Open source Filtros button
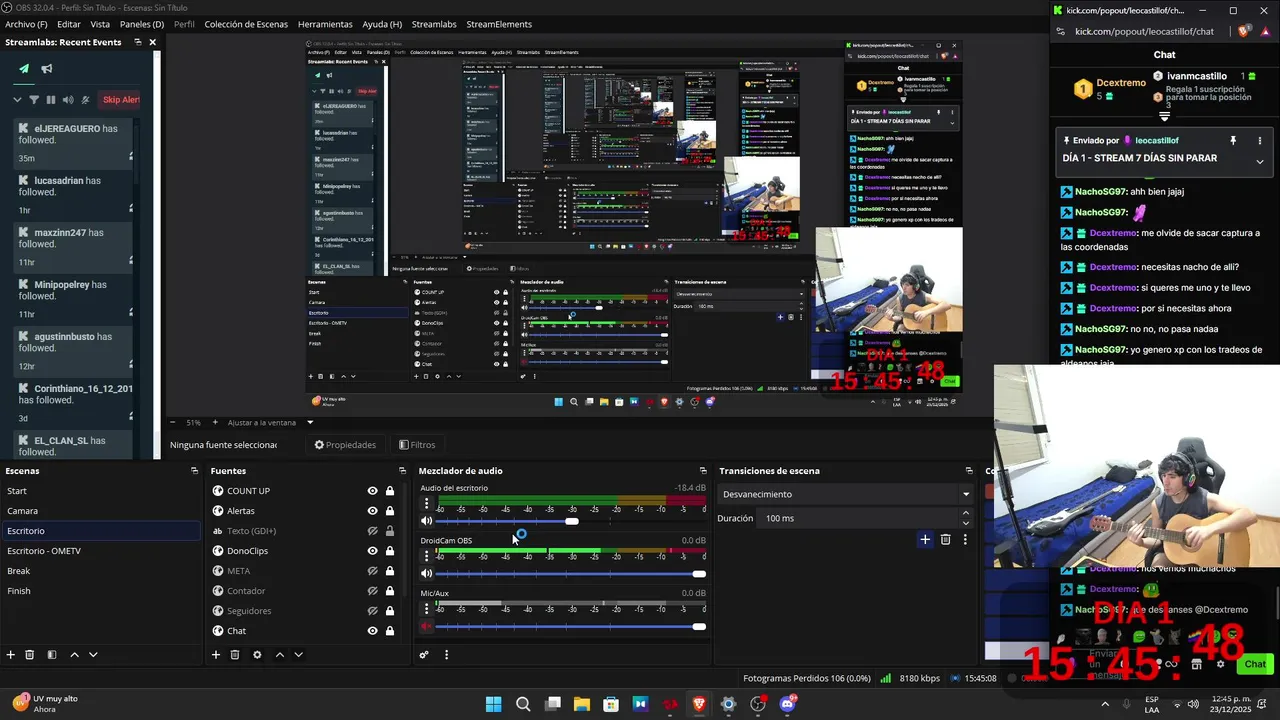 (417, 445)
